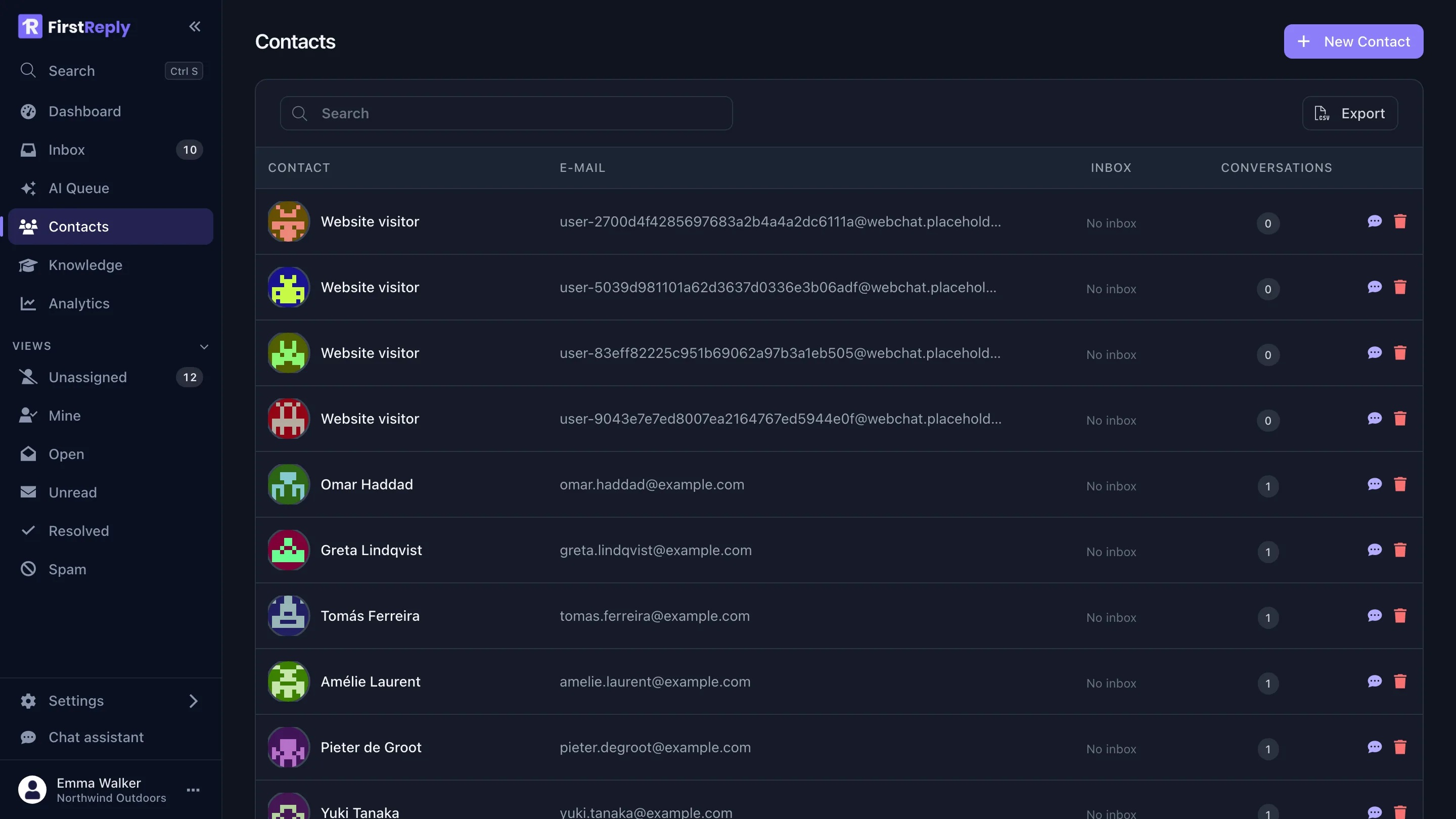The height and width of the screenshot is (819, 1456).
Task: Click Omar Haddad's avatar thumbnail
Action: pyautogui.click(x=288, y=484)
